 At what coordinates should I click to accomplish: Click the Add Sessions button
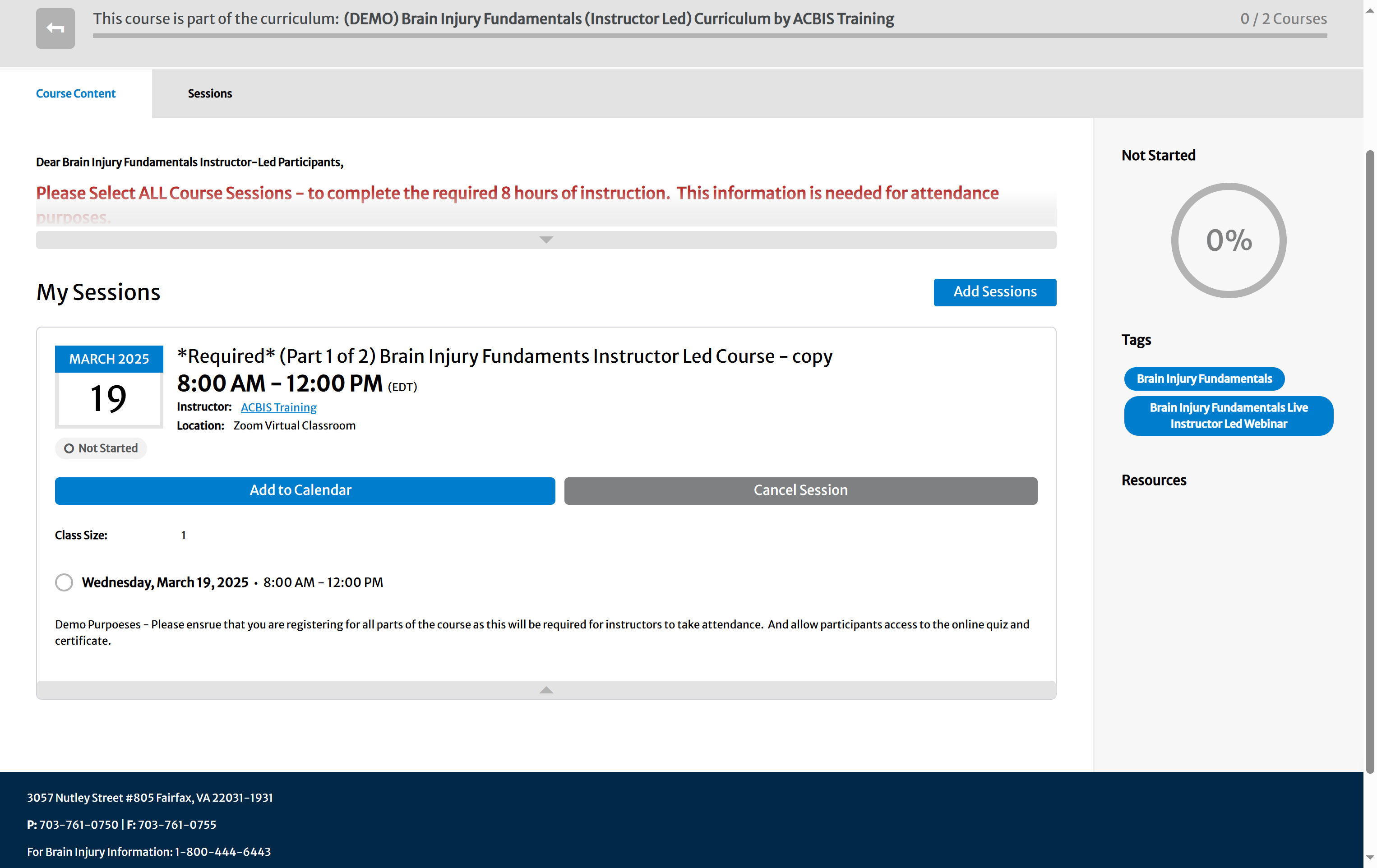point(995,291)
